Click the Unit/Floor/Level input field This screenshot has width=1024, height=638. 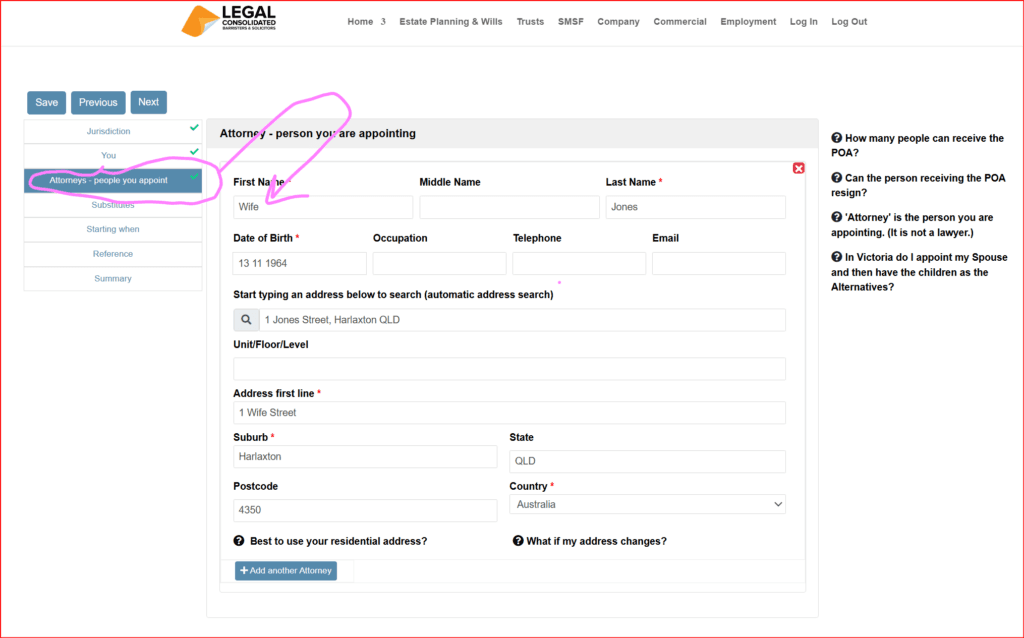click(509, 369)
